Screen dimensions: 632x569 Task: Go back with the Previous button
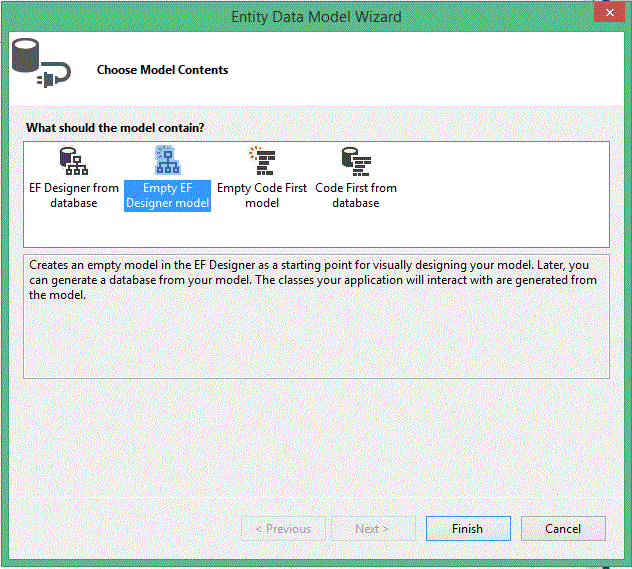[283, 528]
